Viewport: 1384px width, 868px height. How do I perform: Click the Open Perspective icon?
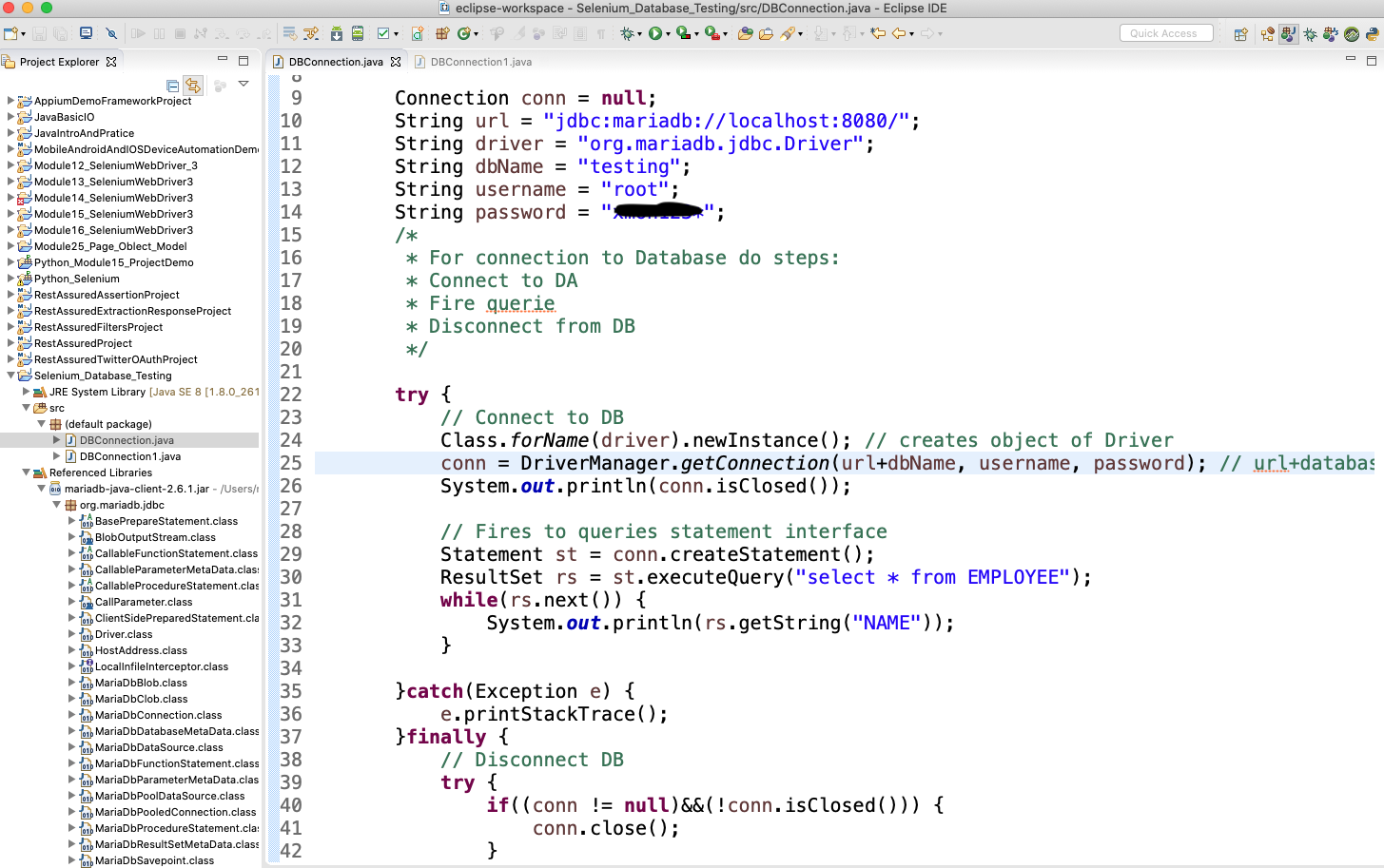pyautogui.click(x=1240, y=34)
